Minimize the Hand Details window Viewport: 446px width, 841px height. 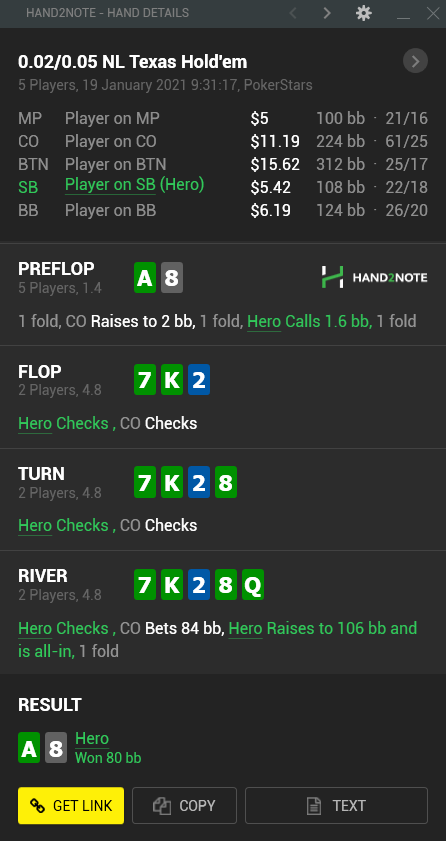[403, 13]
